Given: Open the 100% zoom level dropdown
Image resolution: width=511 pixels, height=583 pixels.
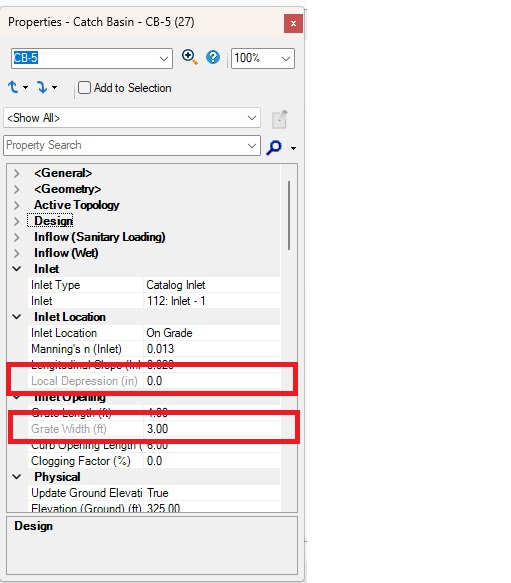Looking at the screenshot, I should click(286, 58).
